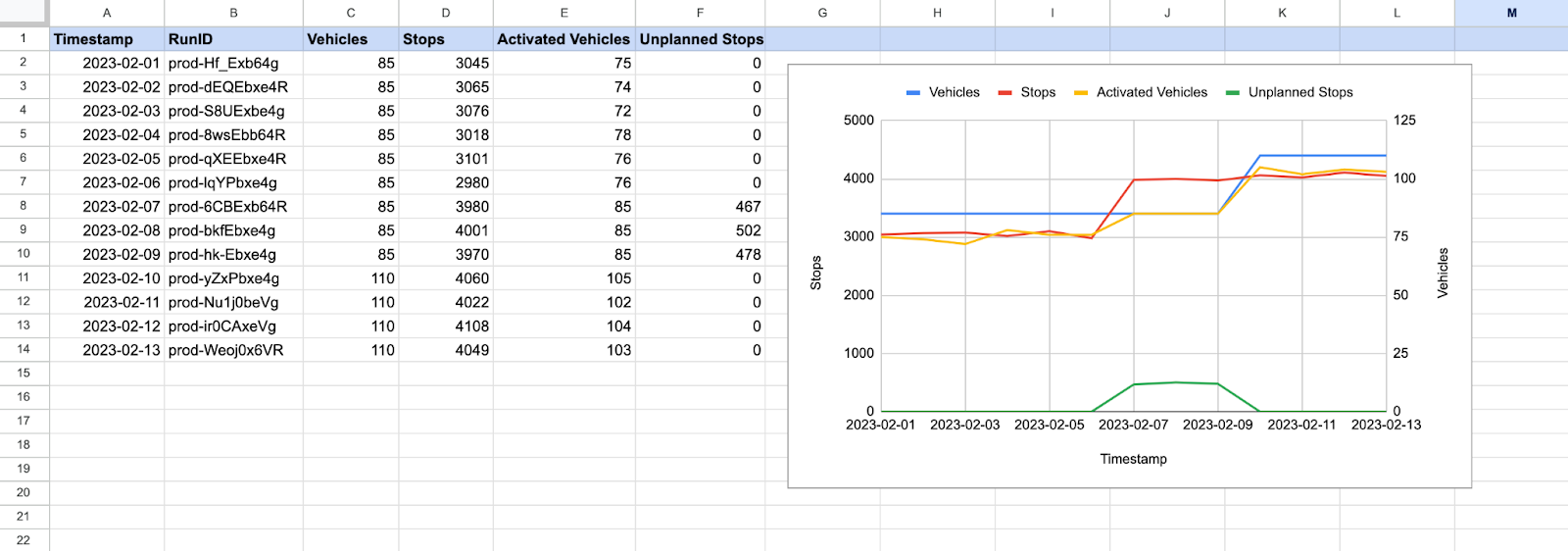
Task: Click the Stops legend entry in chart
Action: [1027, 92]
